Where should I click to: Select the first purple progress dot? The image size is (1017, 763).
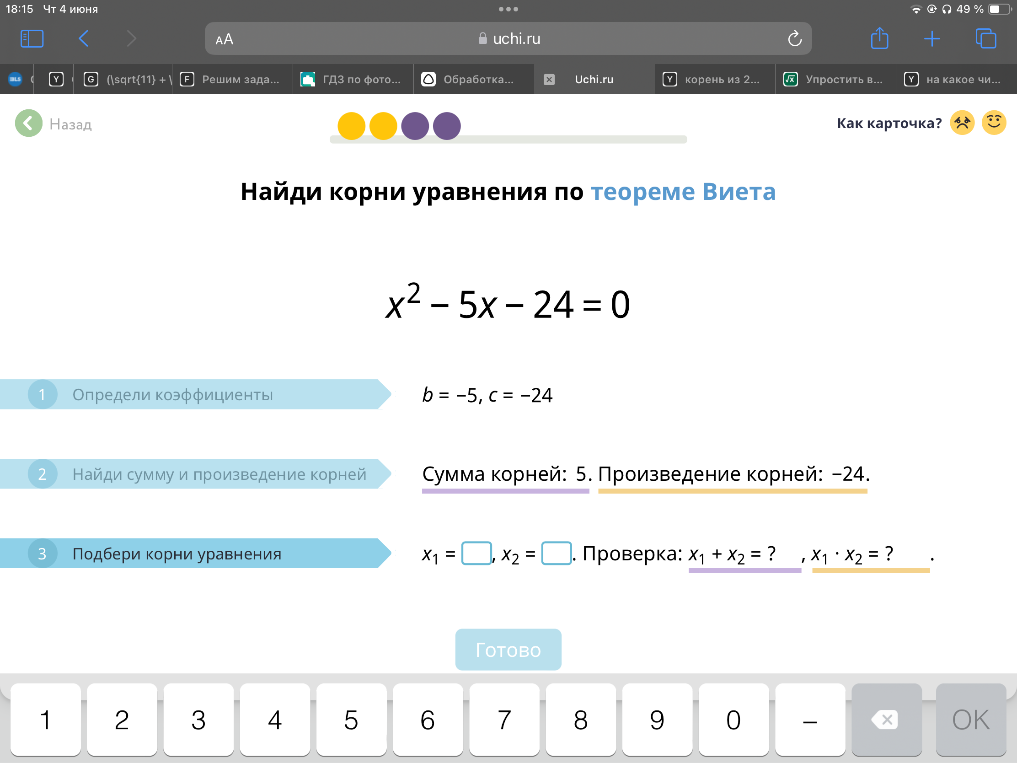click(415, 126)
